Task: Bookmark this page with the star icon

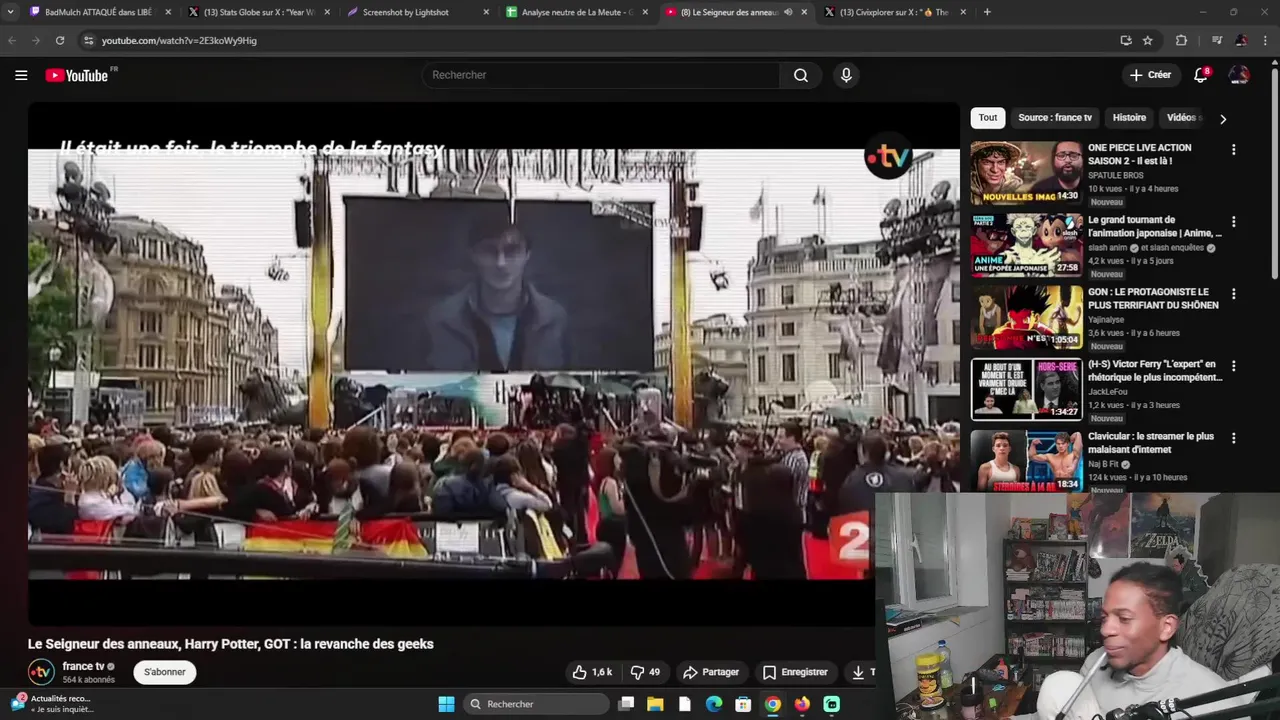Action: pyautogui.click(x=1148, y=40)
